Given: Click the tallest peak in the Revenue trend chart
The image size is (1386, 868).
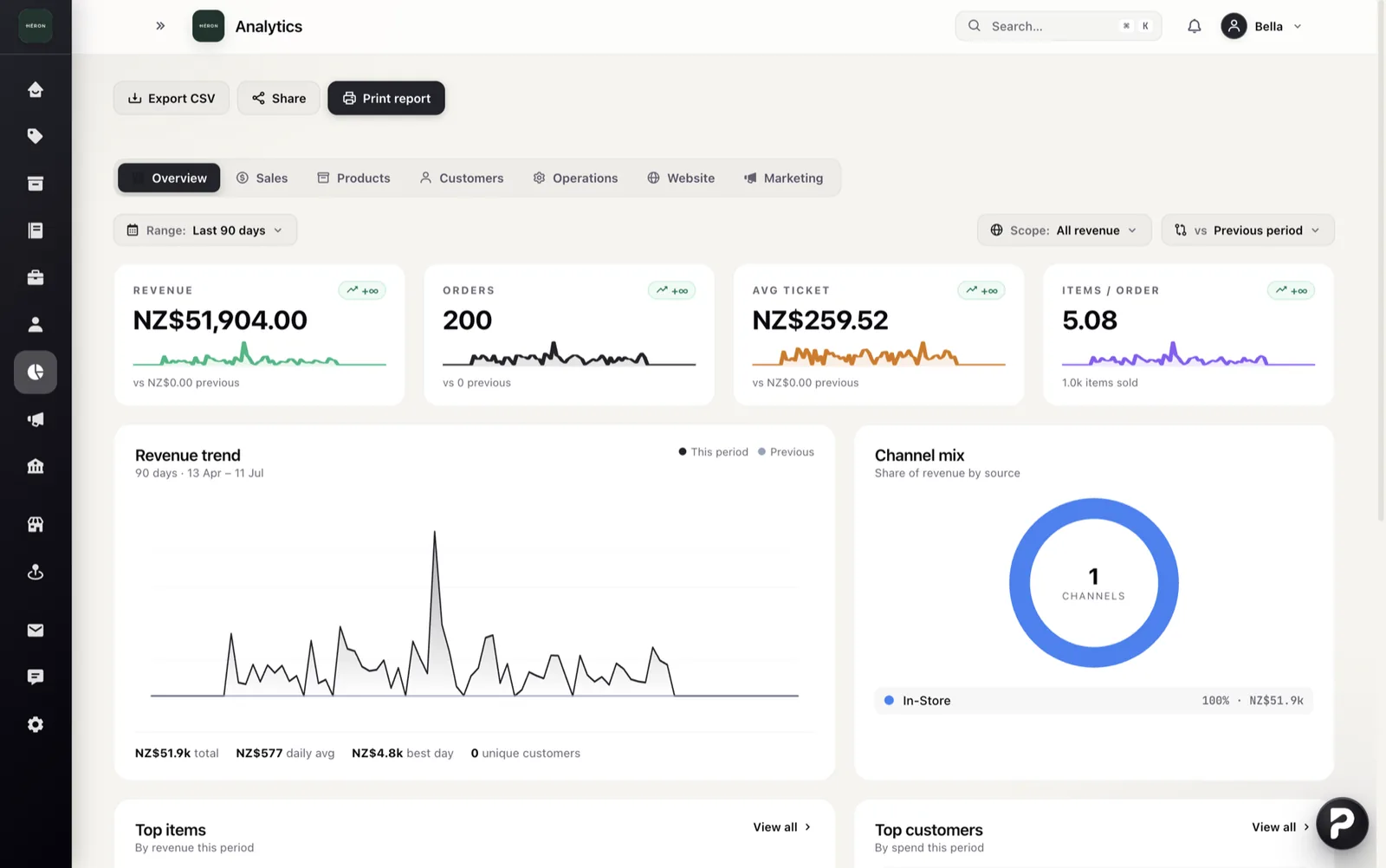Looking at the screenshot, I should [435, 534].
